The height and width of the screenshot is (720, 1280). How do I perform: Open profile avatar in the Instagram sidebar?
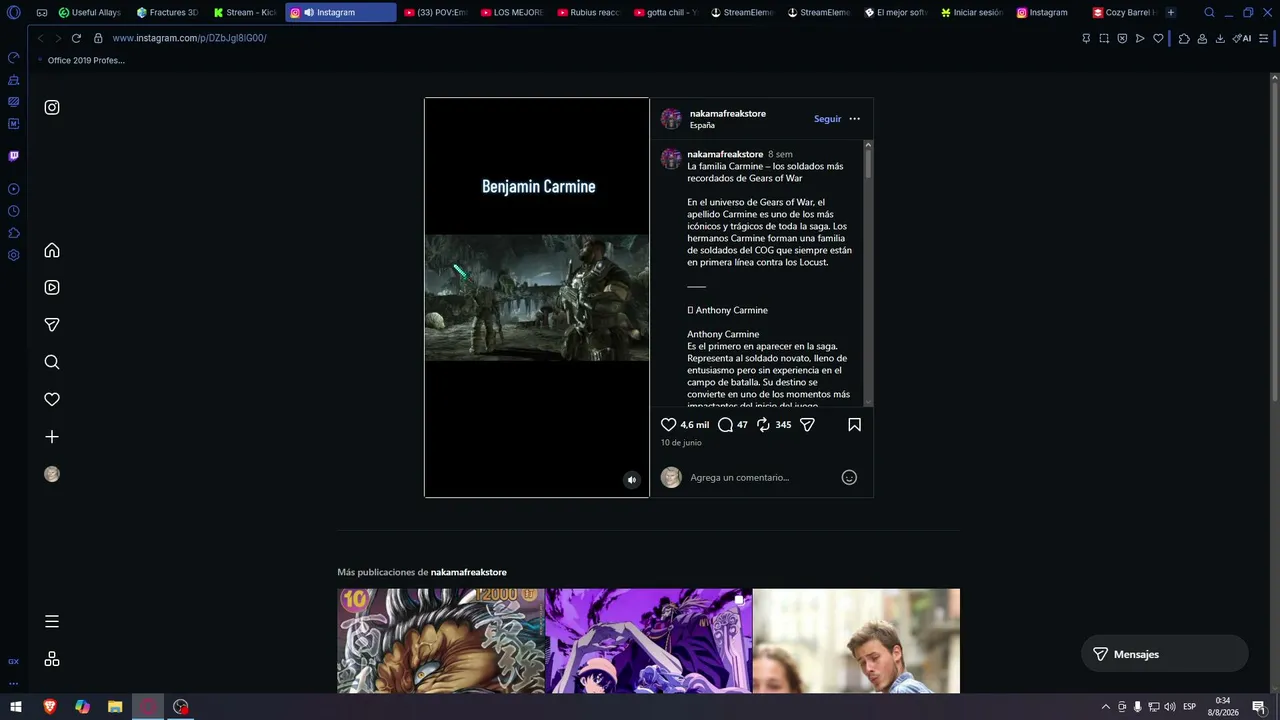(x=52, y=474)
